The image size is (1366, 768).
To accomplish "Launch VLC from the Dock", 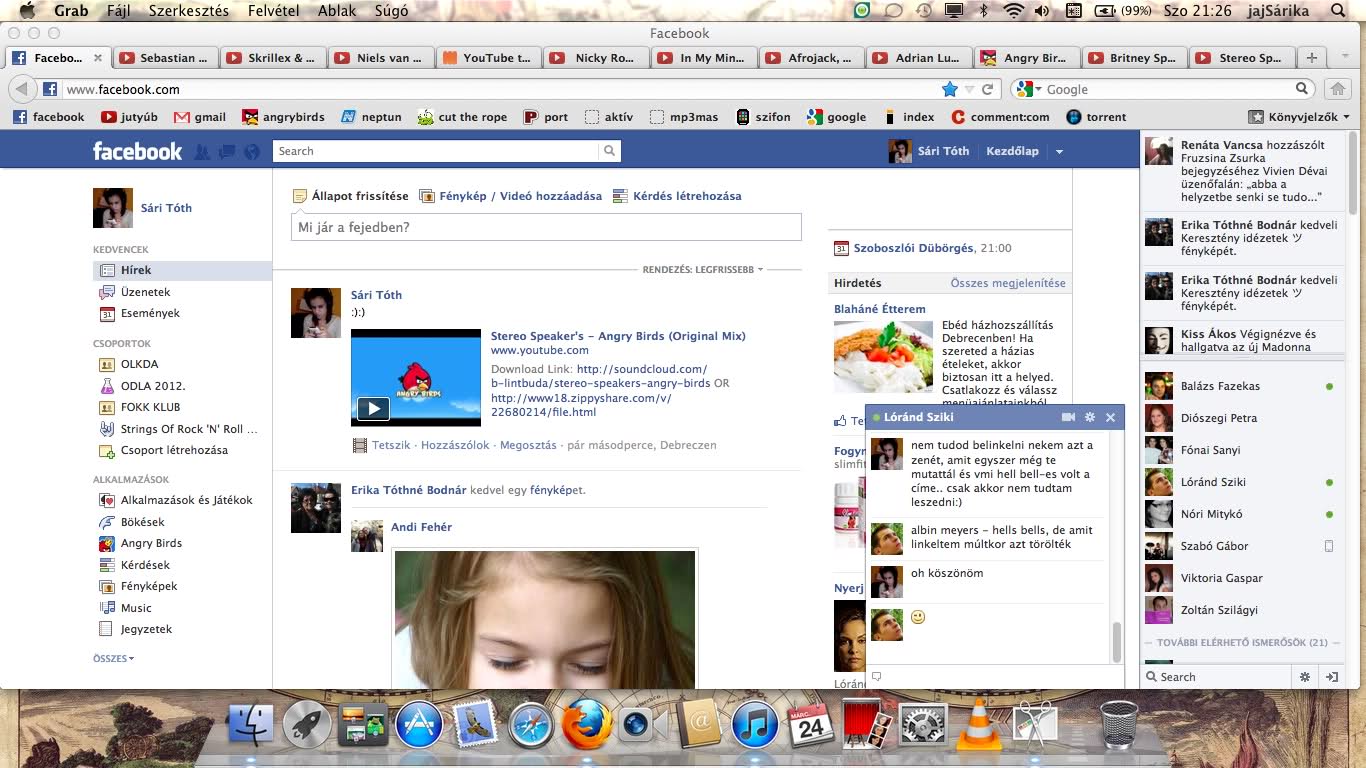I will [x=981, y=724].
